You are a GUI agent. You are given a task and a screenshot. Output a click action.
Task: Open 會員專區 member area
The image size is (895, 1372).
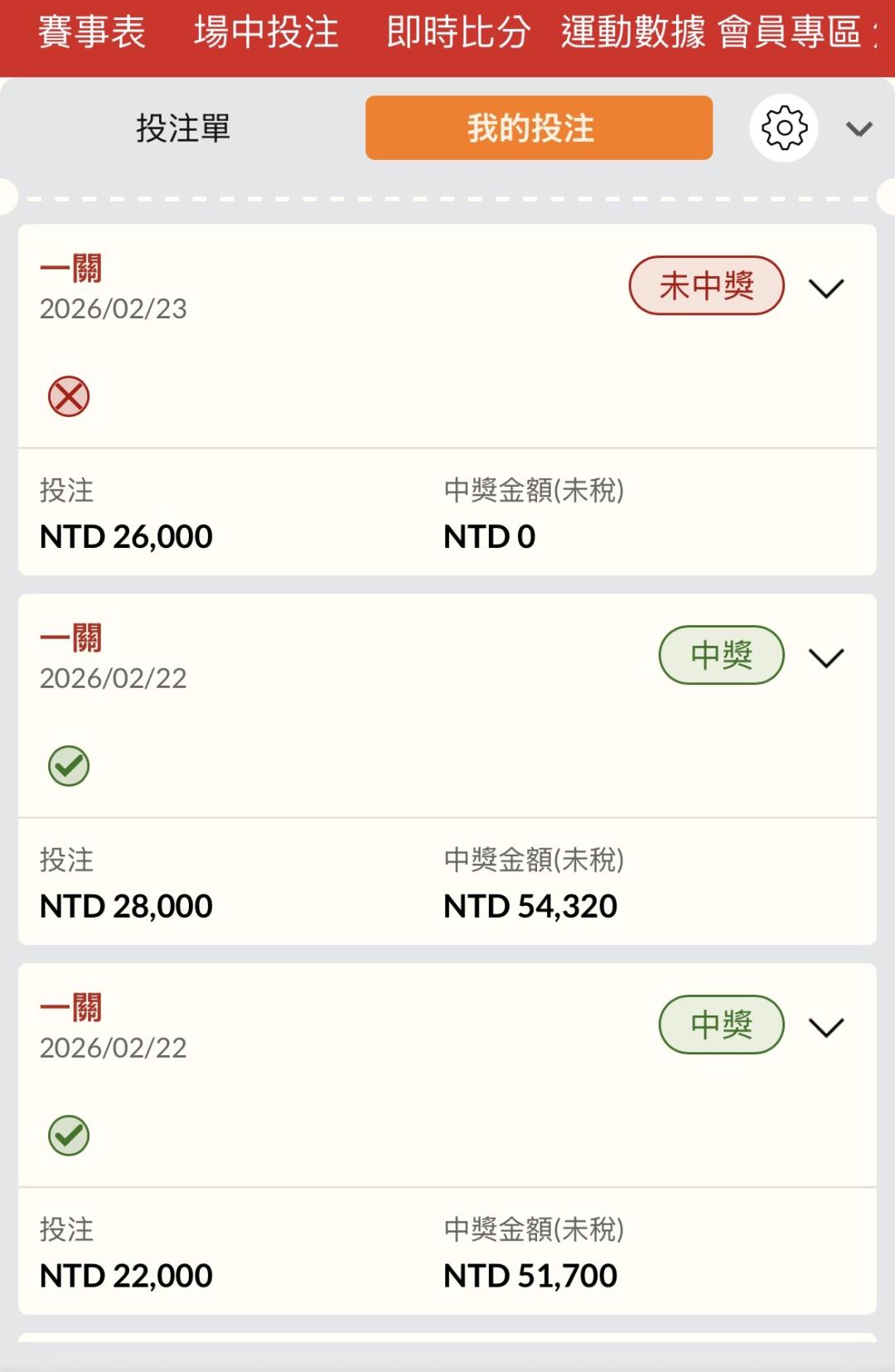coord(790,33)
